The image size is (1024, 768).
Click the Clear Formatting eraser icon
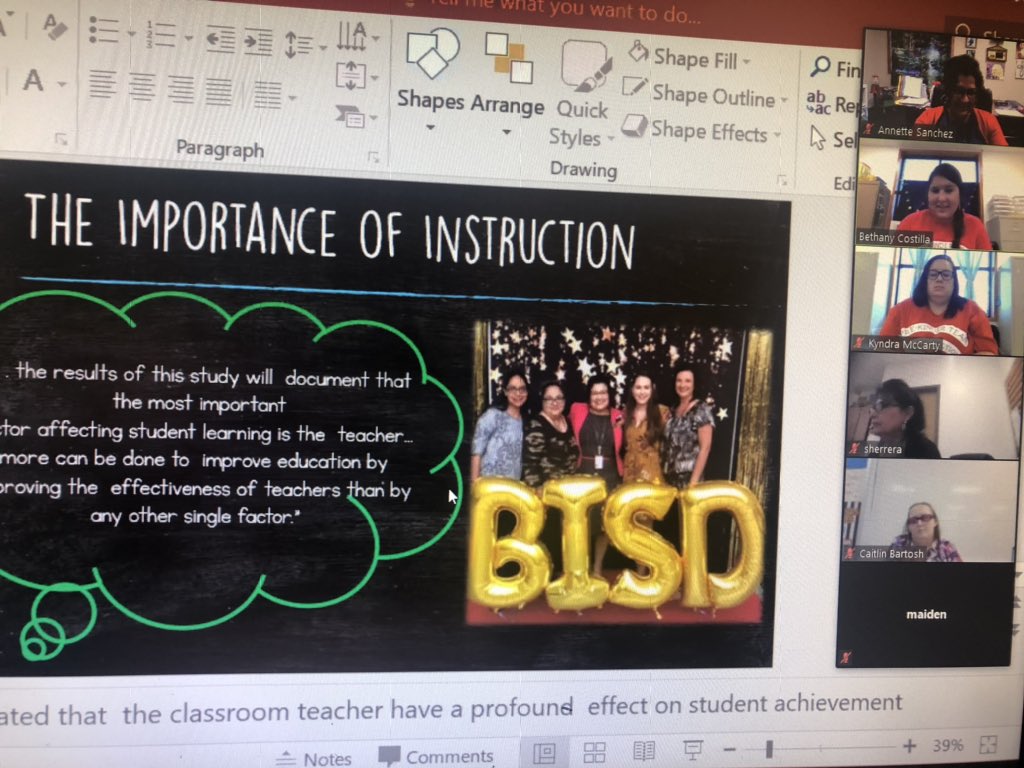pyautogui.click(x=54, y=27)
